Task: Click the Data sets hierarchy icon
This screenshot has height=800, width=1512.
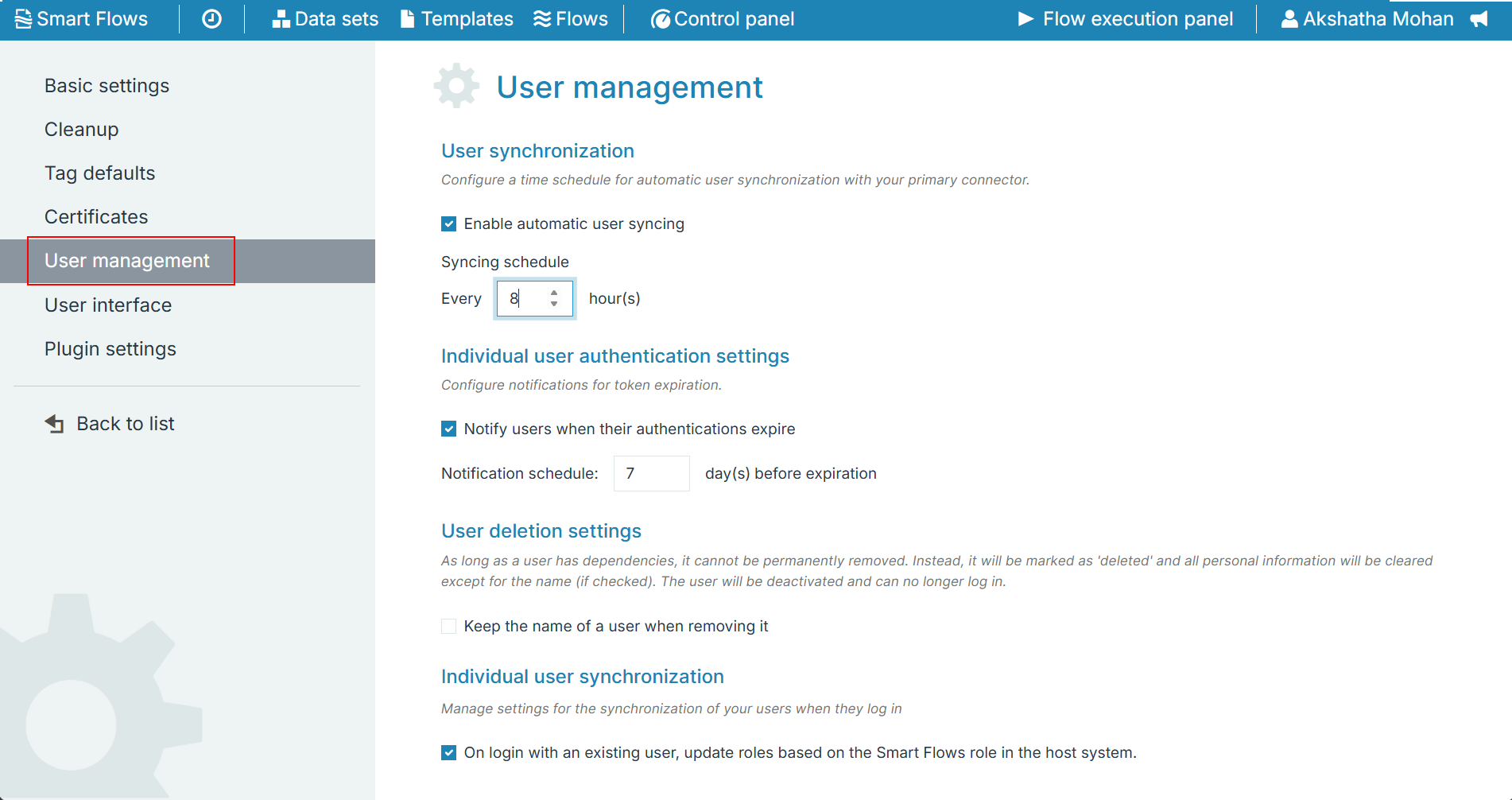Action: pyautogui.click(x=281, y=19)
